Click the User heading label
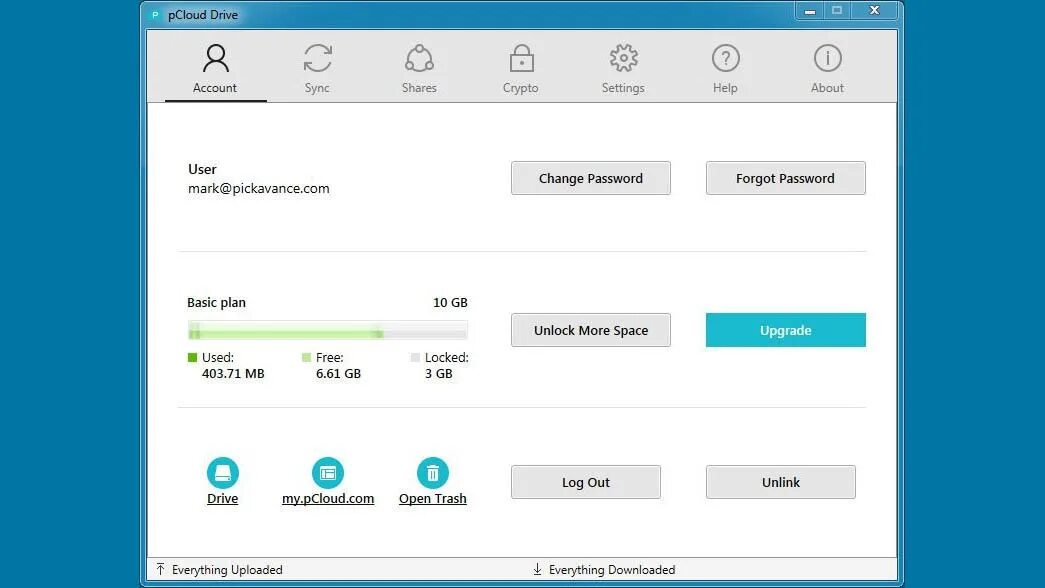Screen dimensions: 1045x588 pos(202,169)
